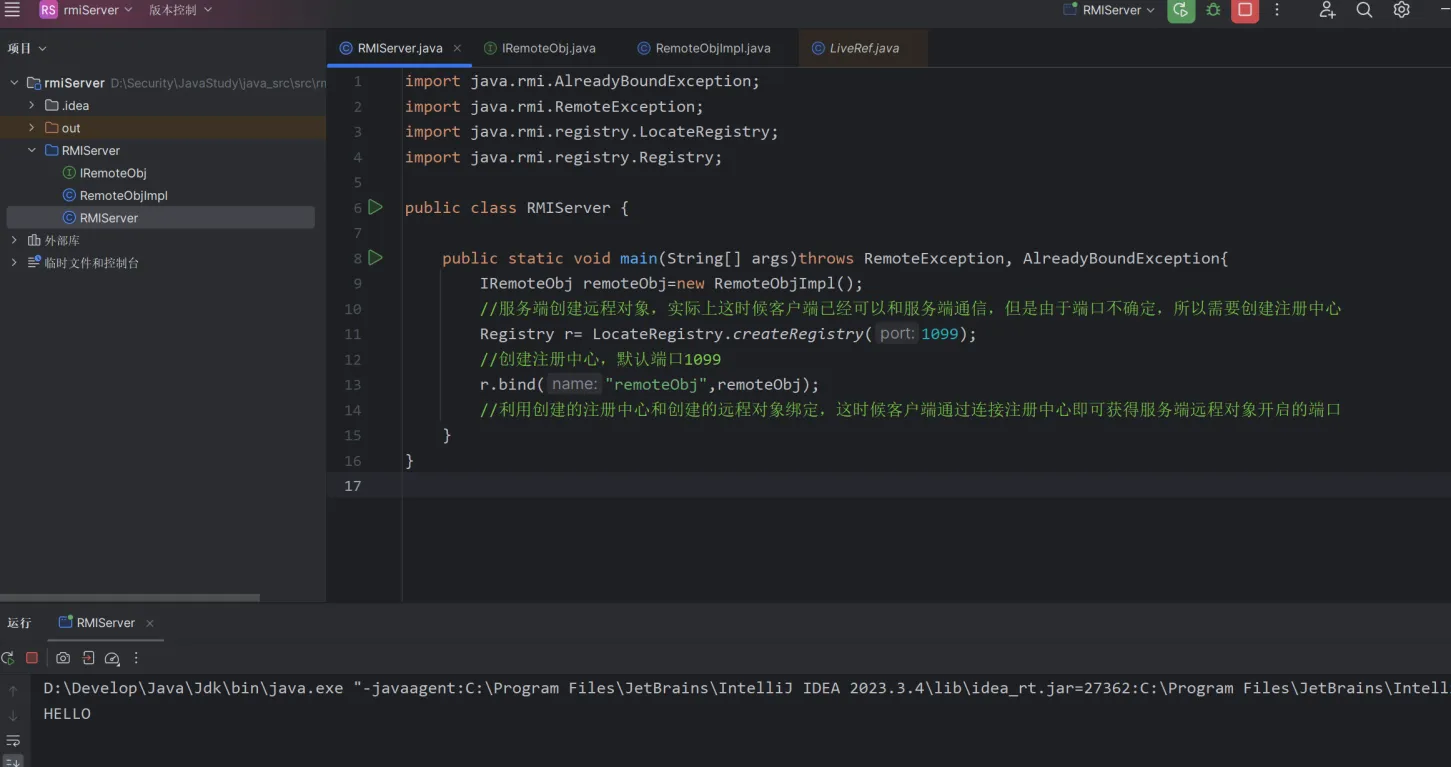
Task: Click the Debug bug icon
Action: [x=1213, y=10]
